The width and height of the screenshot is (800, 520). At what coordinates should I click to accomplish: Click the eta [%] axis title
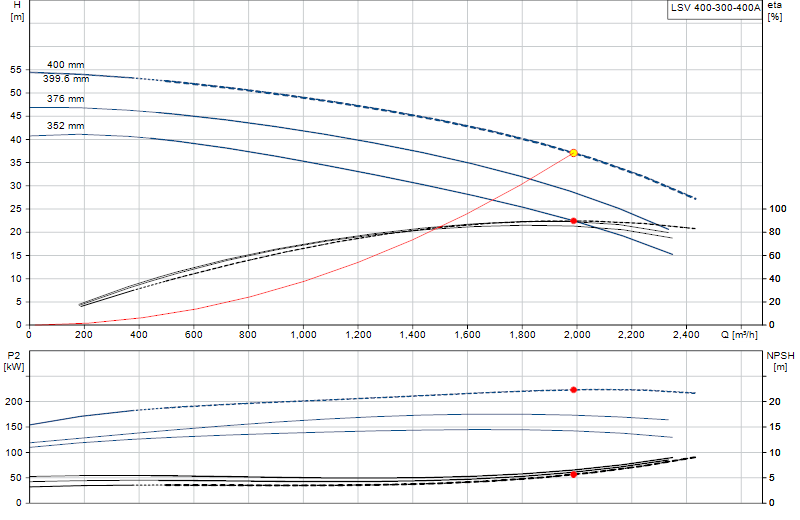774,11
